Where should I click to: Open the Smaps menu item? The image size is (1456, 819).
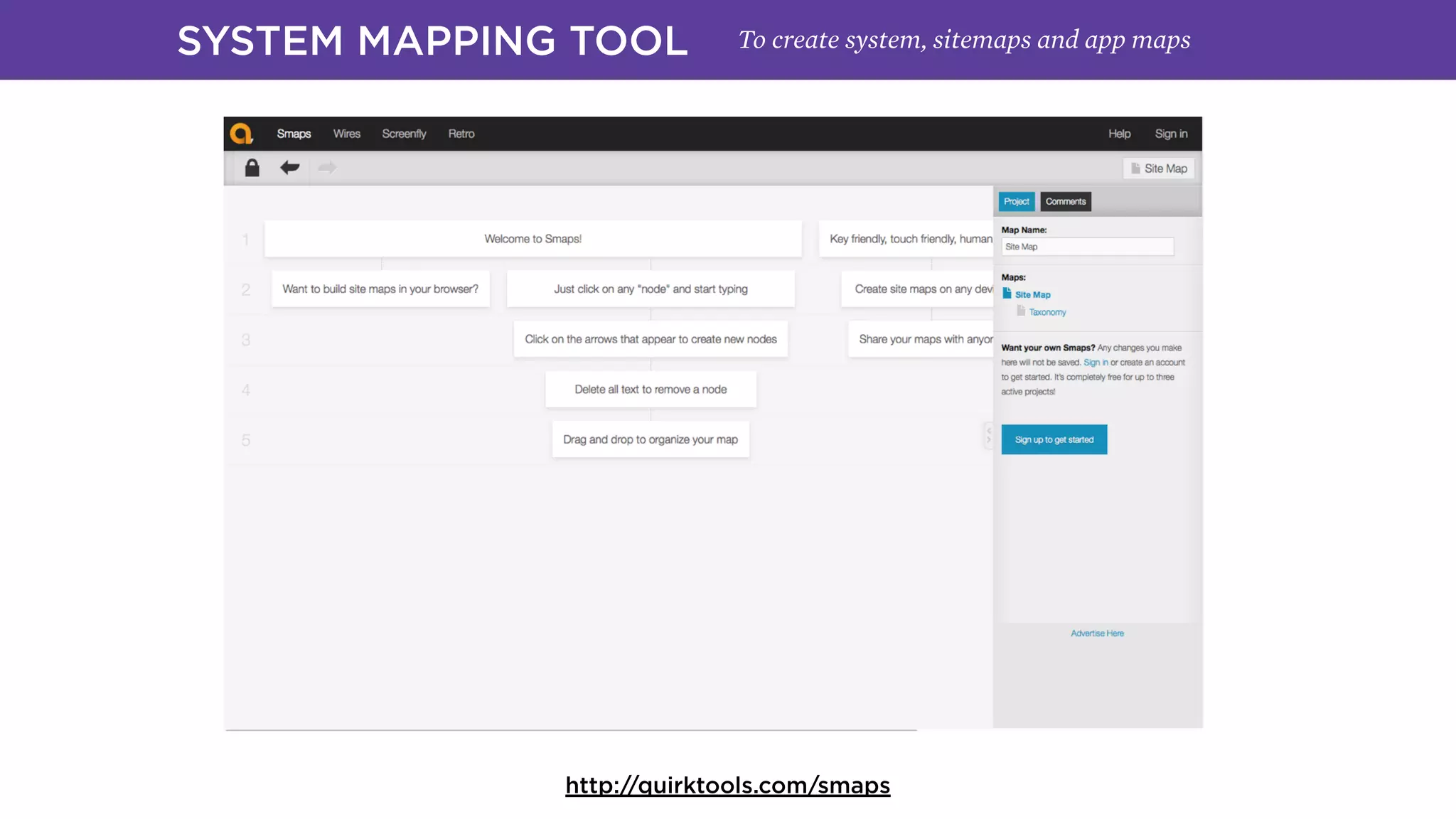click(x=294, y=134)
